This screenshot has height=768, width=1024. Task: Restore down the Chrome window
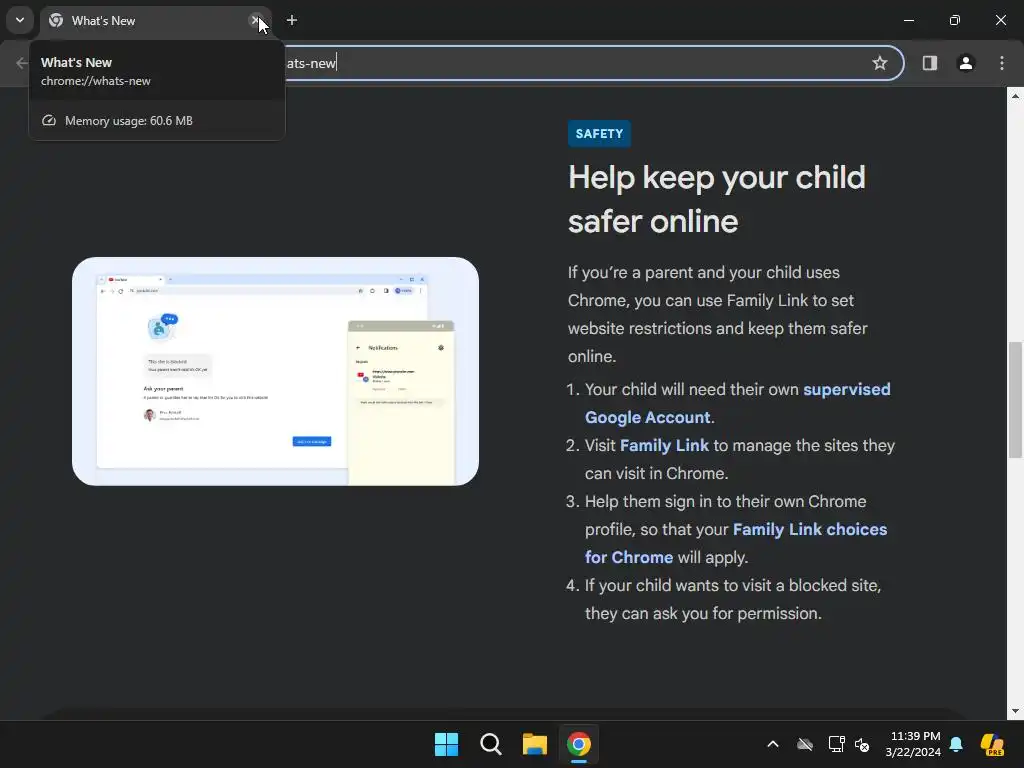pyautogui.click(x=955, y=20)
